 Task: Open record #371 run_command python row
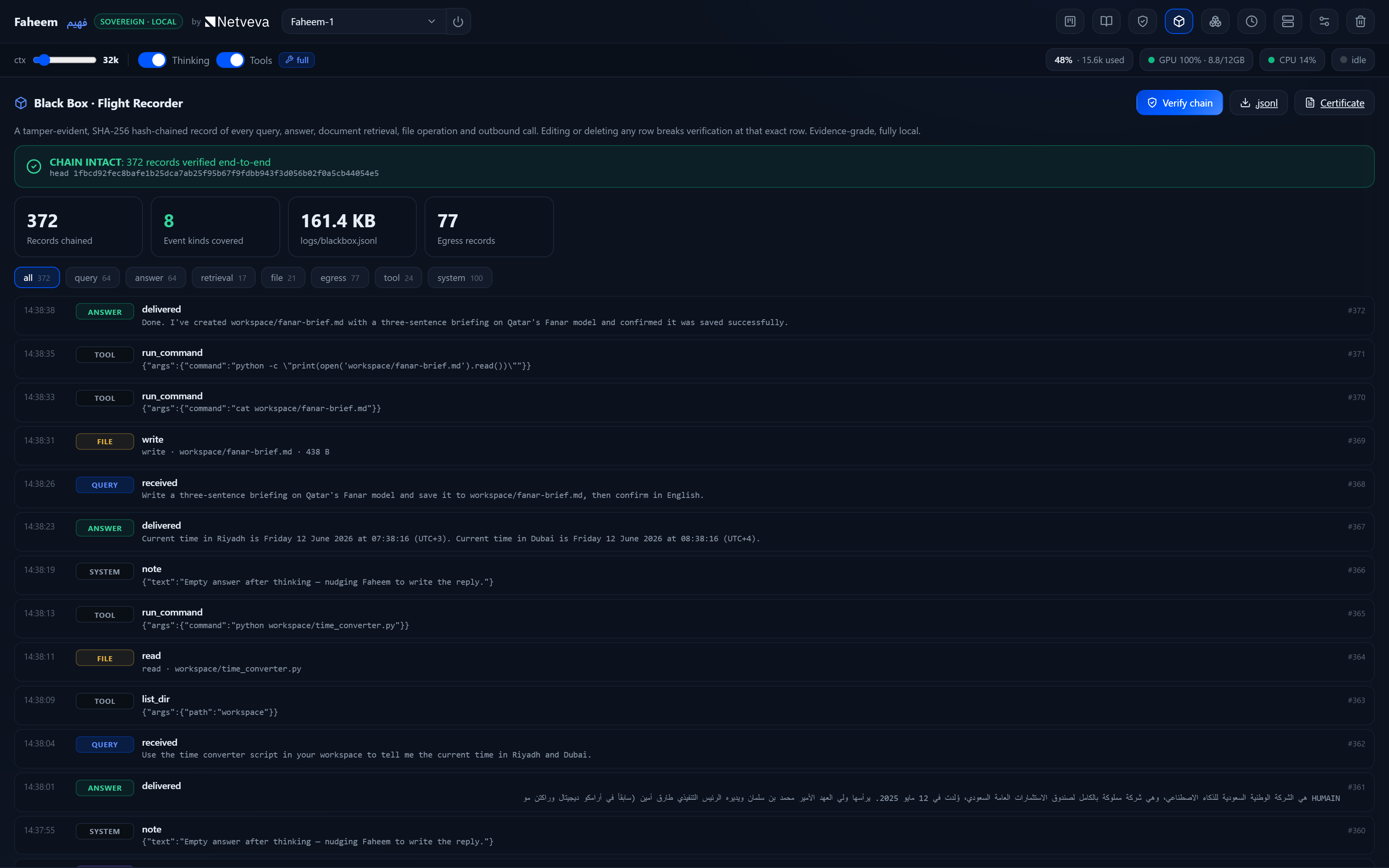tap(694, 359)
